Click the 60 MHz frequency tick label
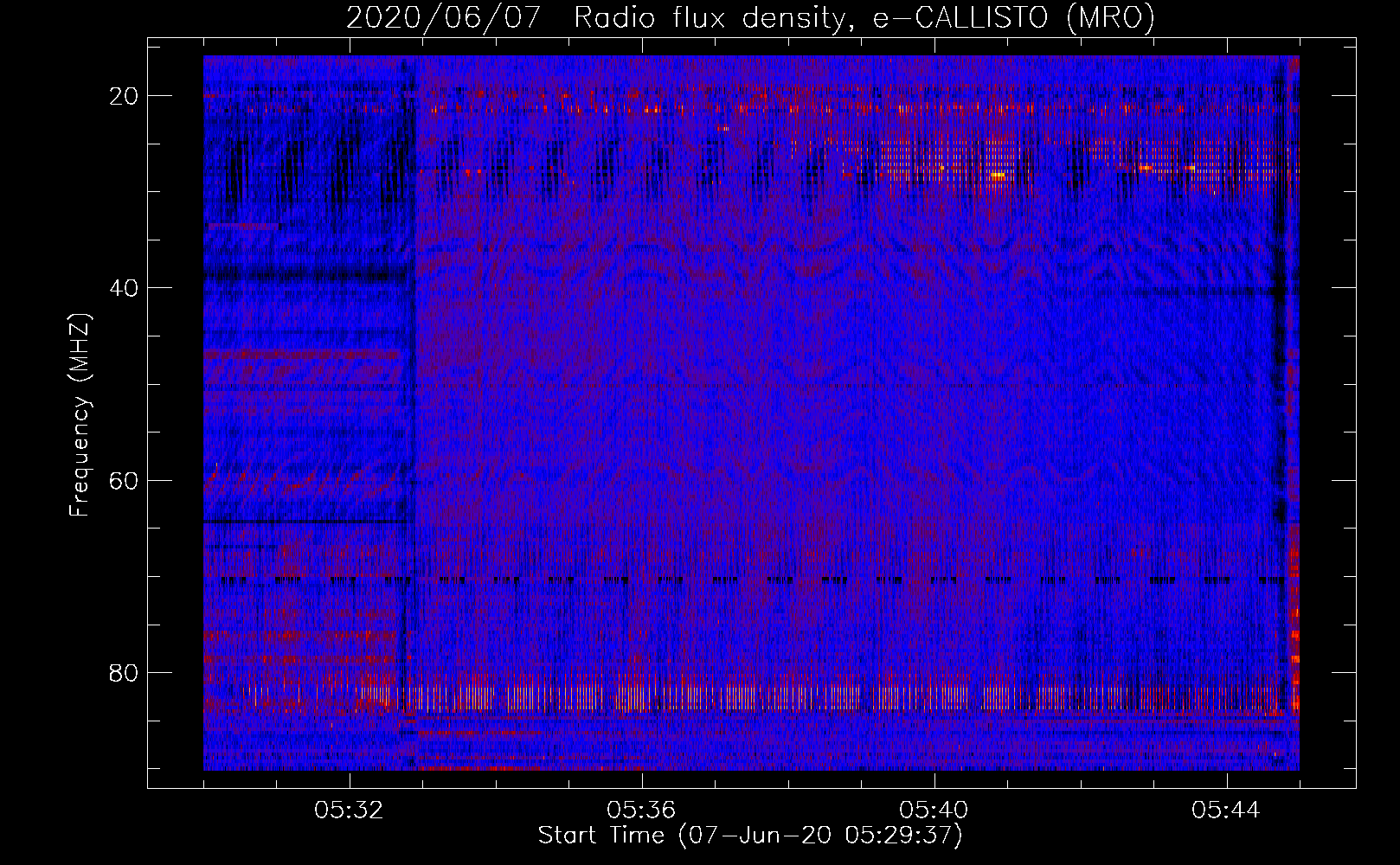This screenshot has width=1400, height=865. tap(125, 480)
